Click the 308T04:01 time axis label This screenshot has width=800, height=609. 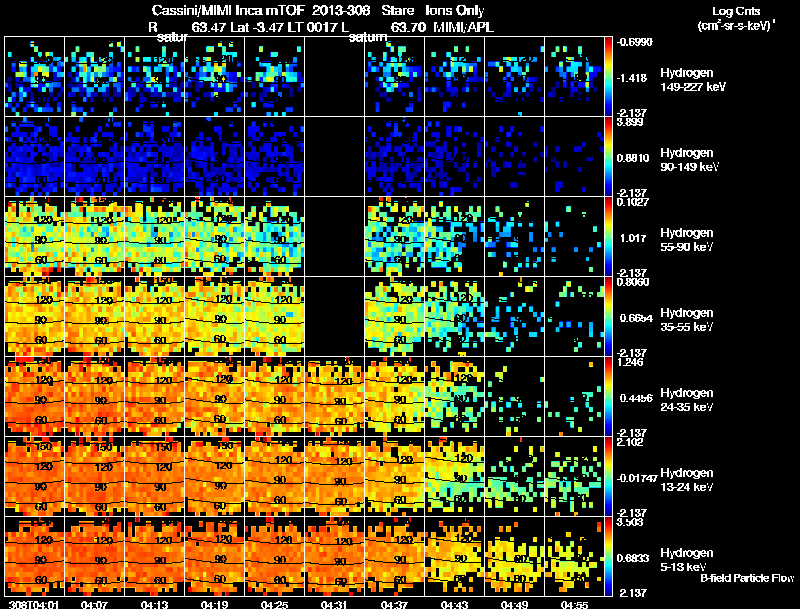(x=34, y=605)
